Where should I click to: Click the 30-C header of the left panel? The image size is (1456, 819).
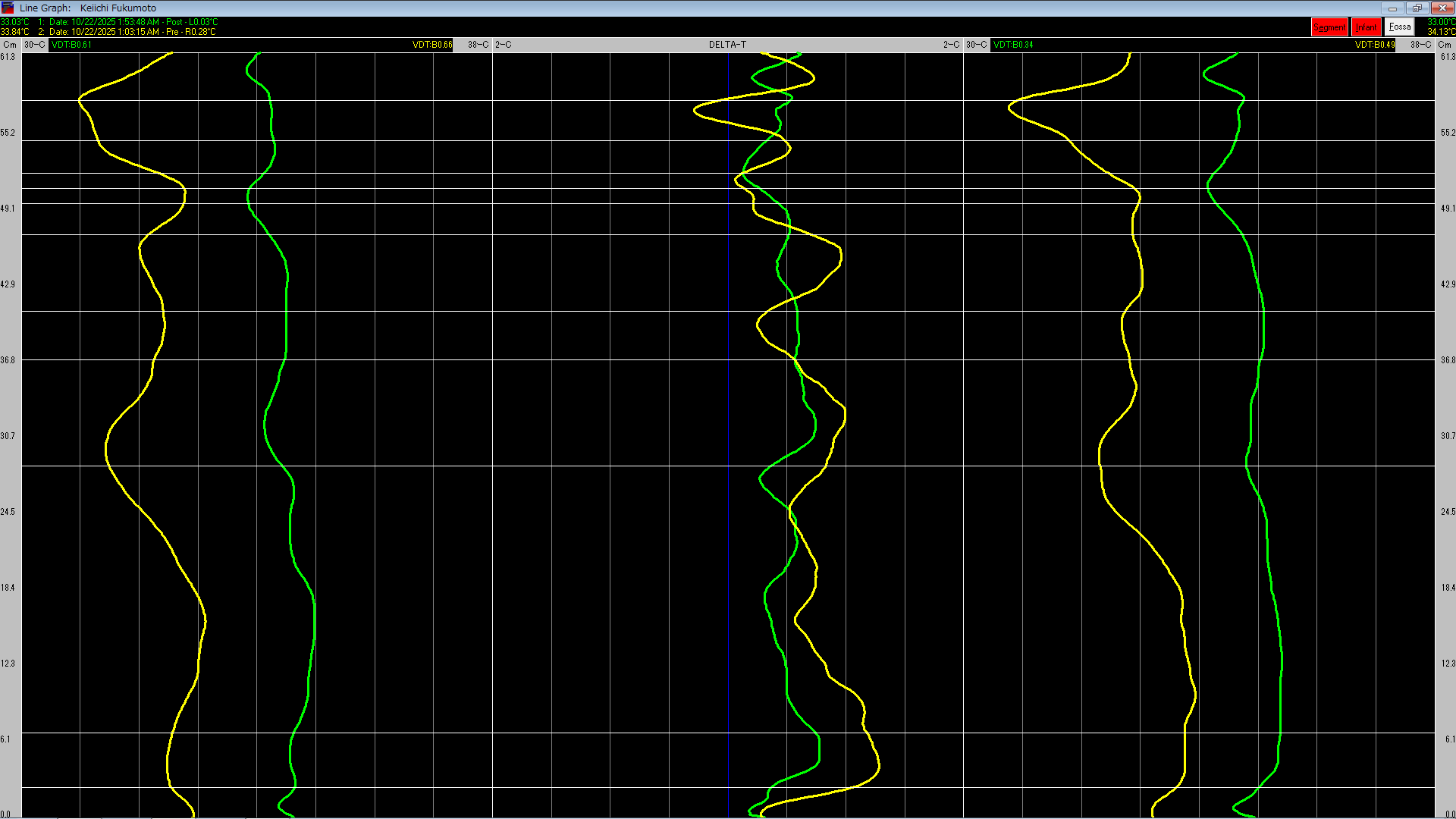[34, 45]
